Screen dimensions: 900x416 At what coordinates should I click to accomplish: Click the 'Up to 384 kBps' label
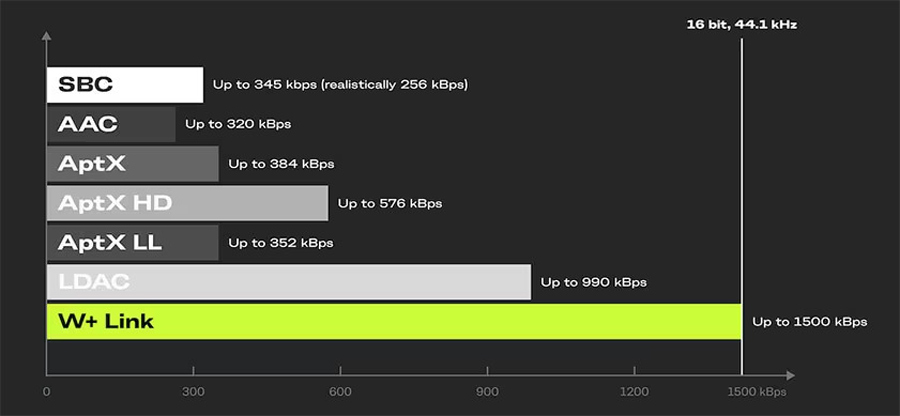pos(281,164)
